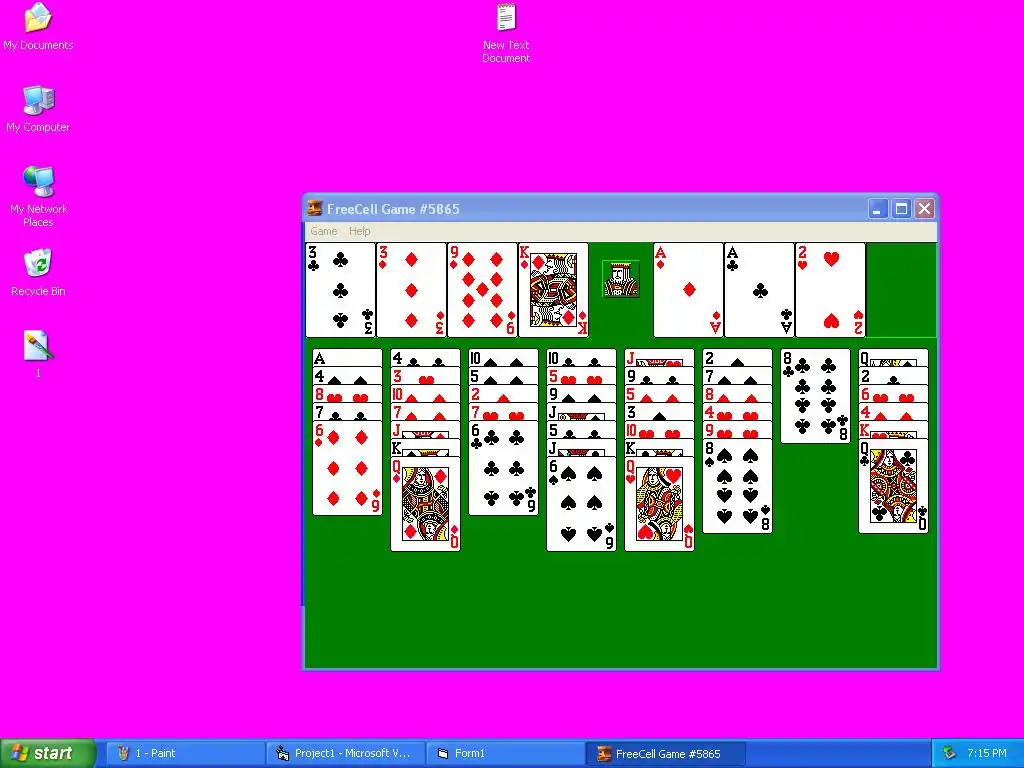Viewport: 1024px width, 768px height.
Task: Click the system tray icon beside the clock
Action: 950,753
